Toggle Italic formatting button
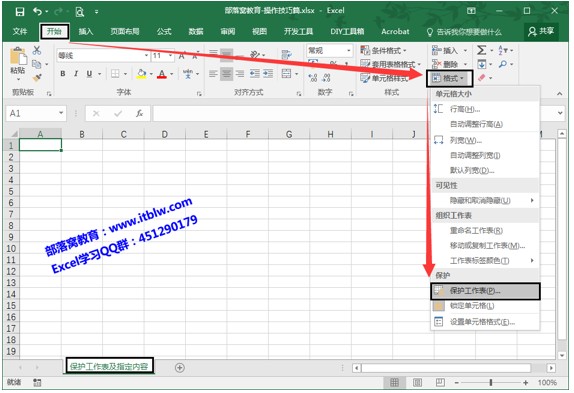Screen dimensions: 574x393 (x=76, y=74)
